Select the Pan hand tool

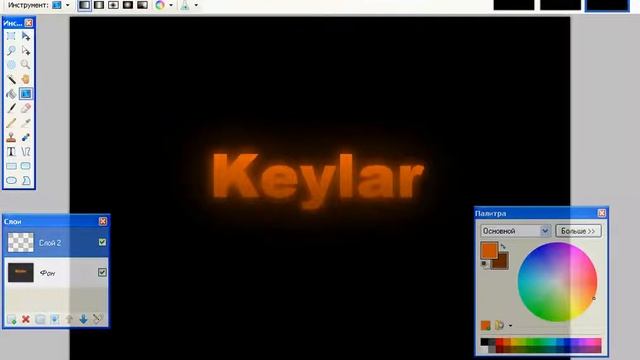click(x=26, y=79)
